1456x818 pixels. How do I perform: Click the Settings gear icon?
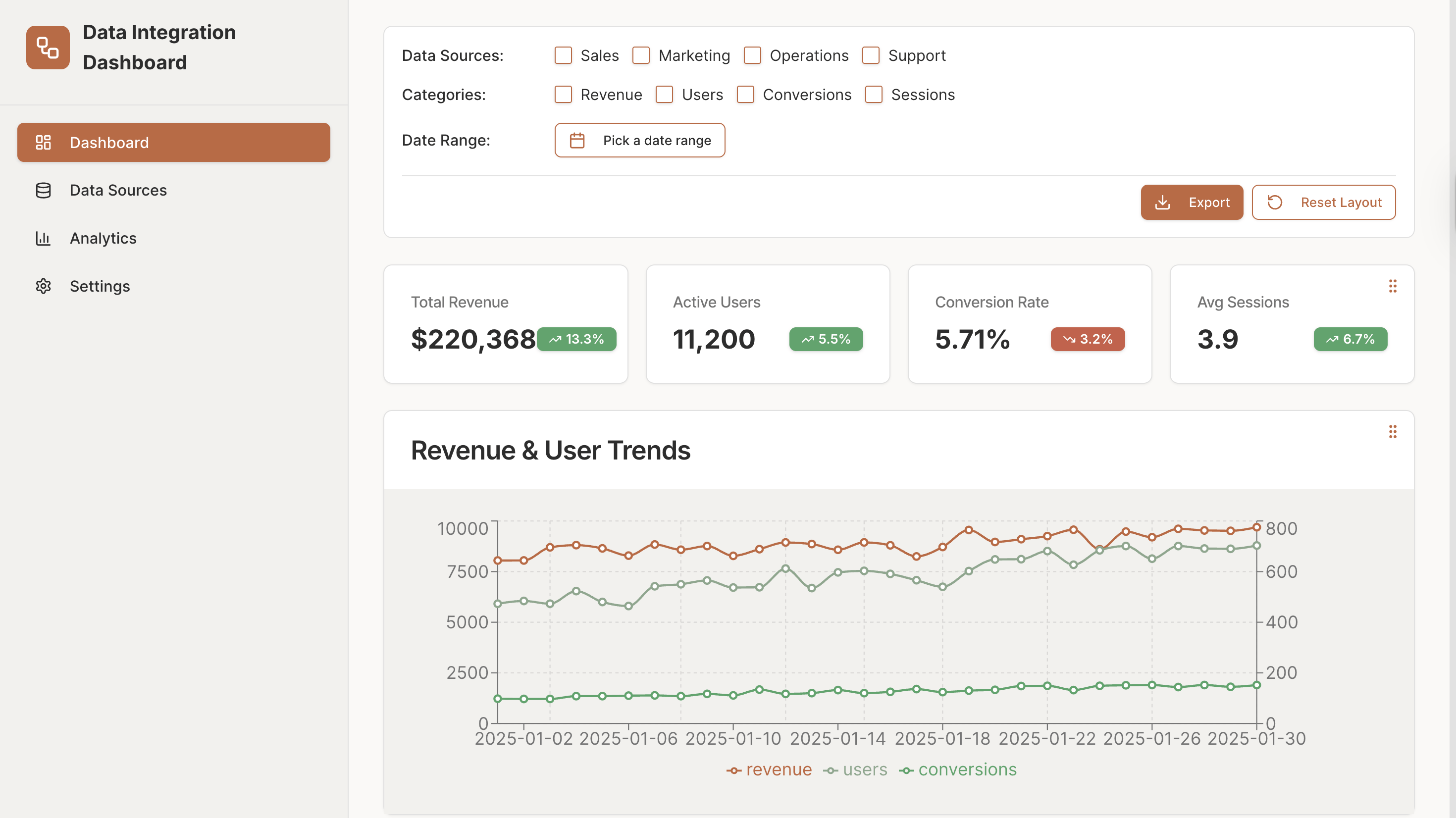click(x=43, y=286)
